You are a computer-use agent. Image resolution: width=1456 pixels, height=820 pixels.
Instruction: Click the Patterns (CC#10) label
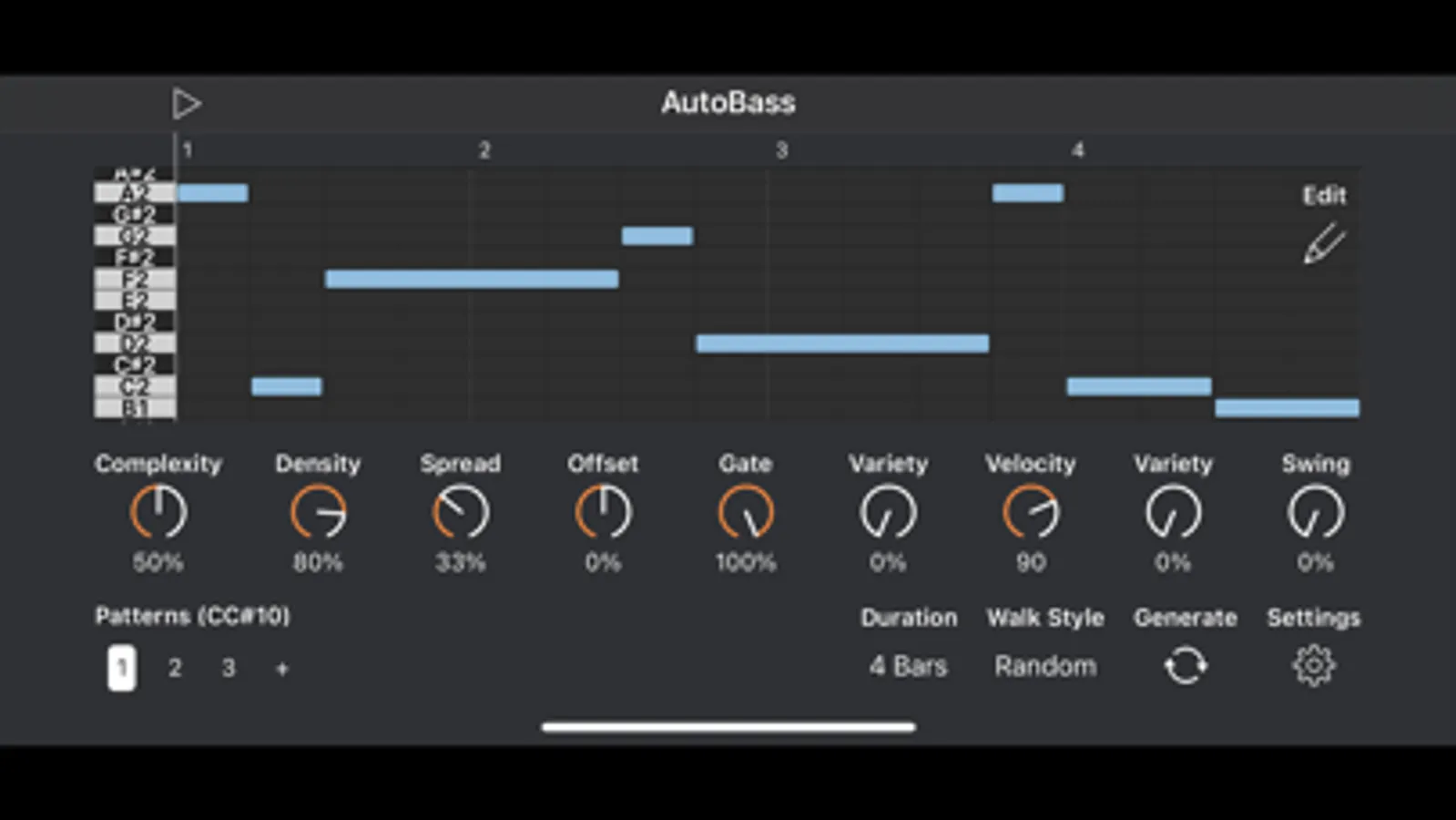(192, 616)
